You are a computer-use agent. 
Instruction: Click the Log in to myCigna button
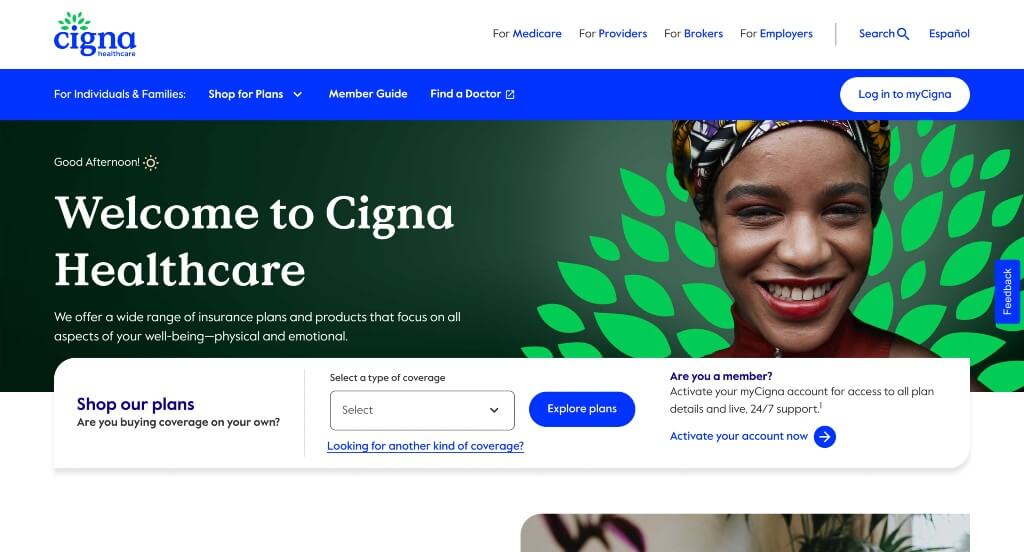(x=904, y=94)
